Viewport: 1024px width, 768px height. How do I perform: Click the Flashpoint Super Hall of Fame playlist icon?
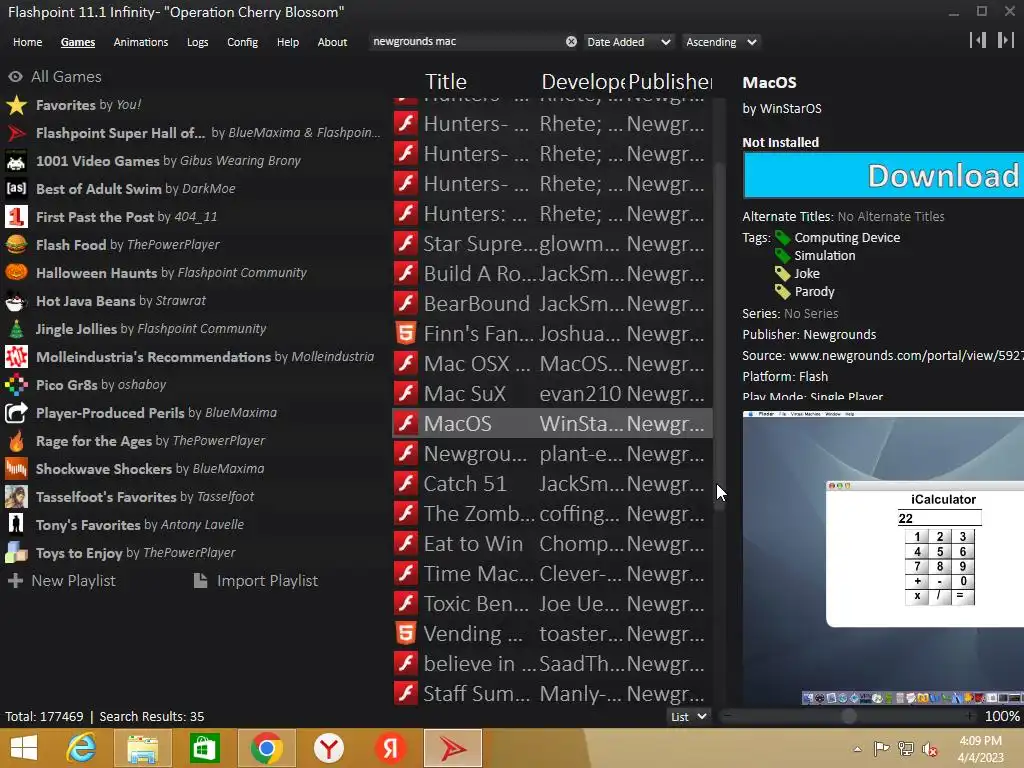coord(16,133)
